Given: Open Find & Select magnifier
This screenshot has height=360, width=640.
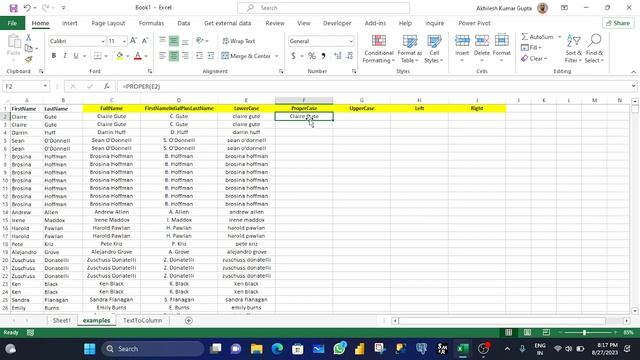Looking at the screenshot, I should pyautogui.click(x=594, y=49).
